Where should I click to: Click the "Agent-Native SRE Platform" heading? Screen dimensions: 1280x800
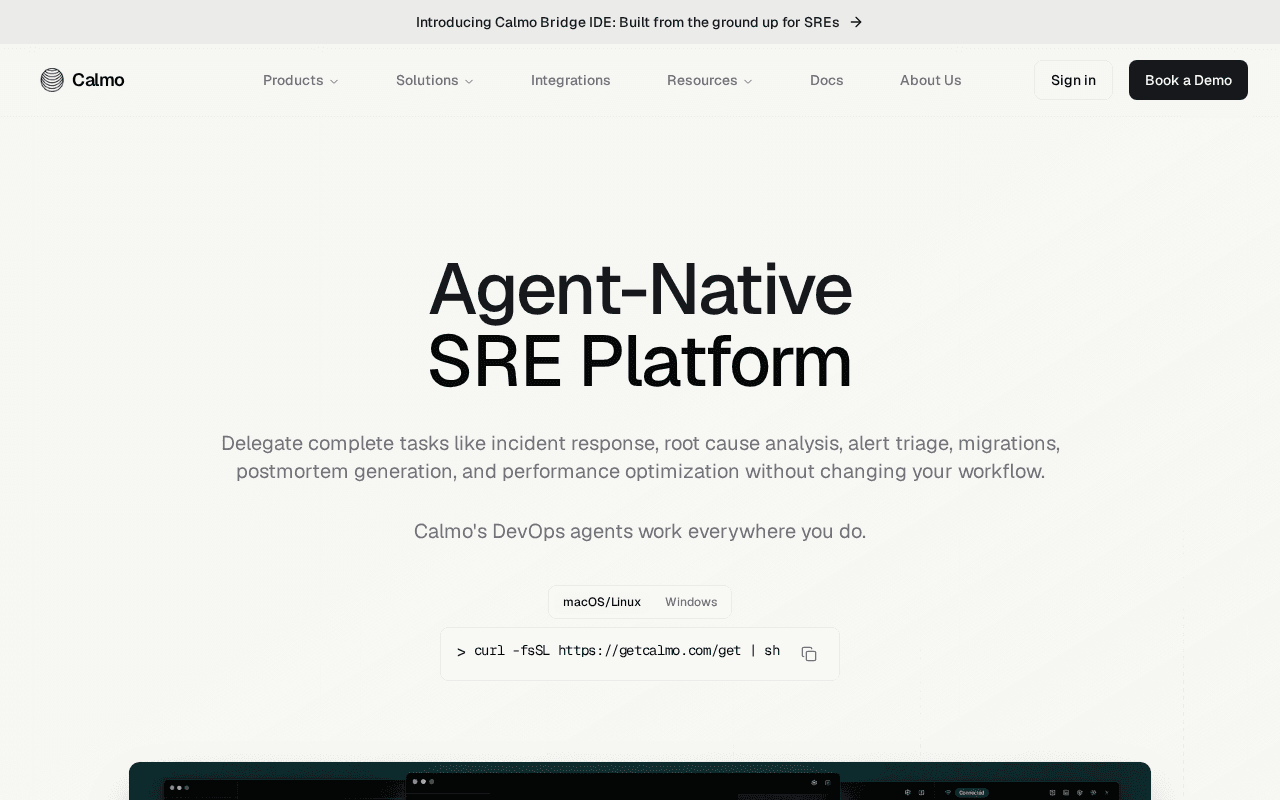tap(640, 325)
